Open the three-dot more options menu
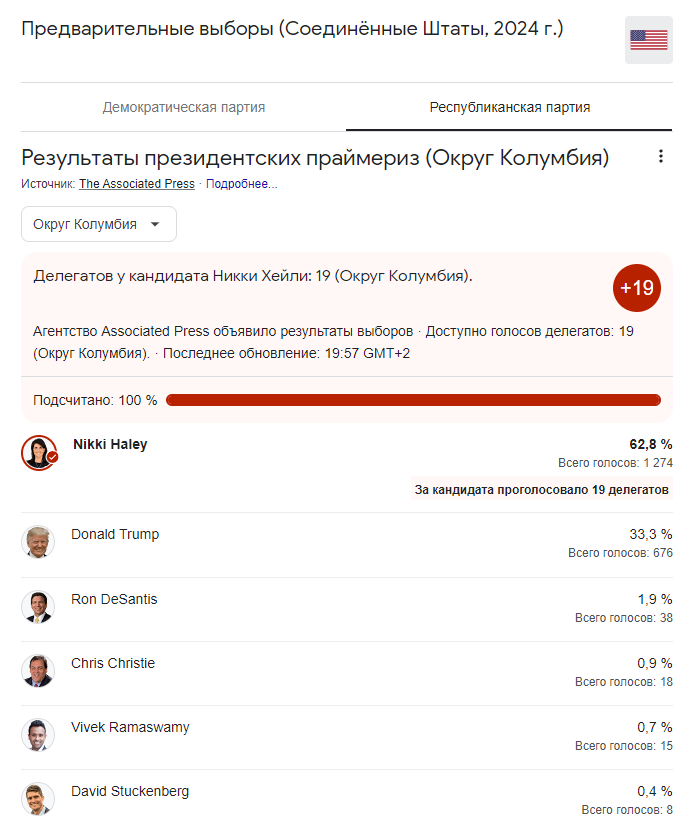The height and width of the screenshot is (825, 692). 660,156
